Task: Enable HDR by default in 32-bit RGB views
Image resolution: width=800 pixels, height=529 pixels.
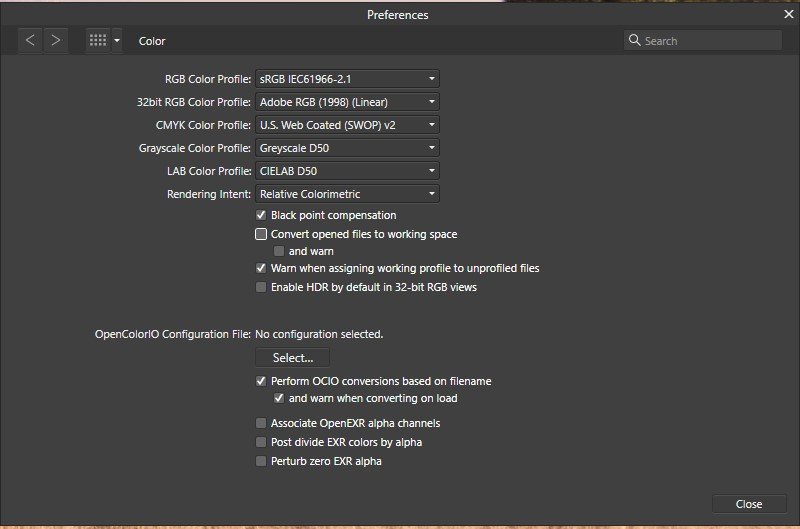Action: (261, 287)
